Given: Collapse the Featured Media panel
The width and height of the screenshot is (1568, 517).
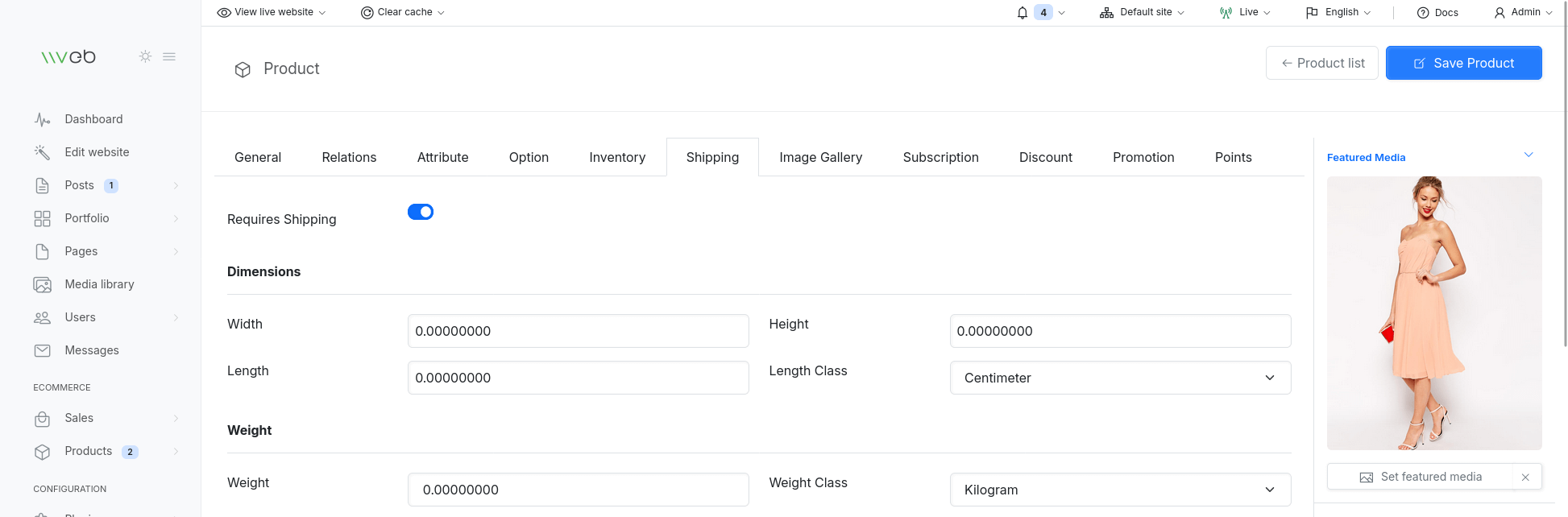Looking at the screenshot, I should pyautogui.click(x=1529, y=155).
